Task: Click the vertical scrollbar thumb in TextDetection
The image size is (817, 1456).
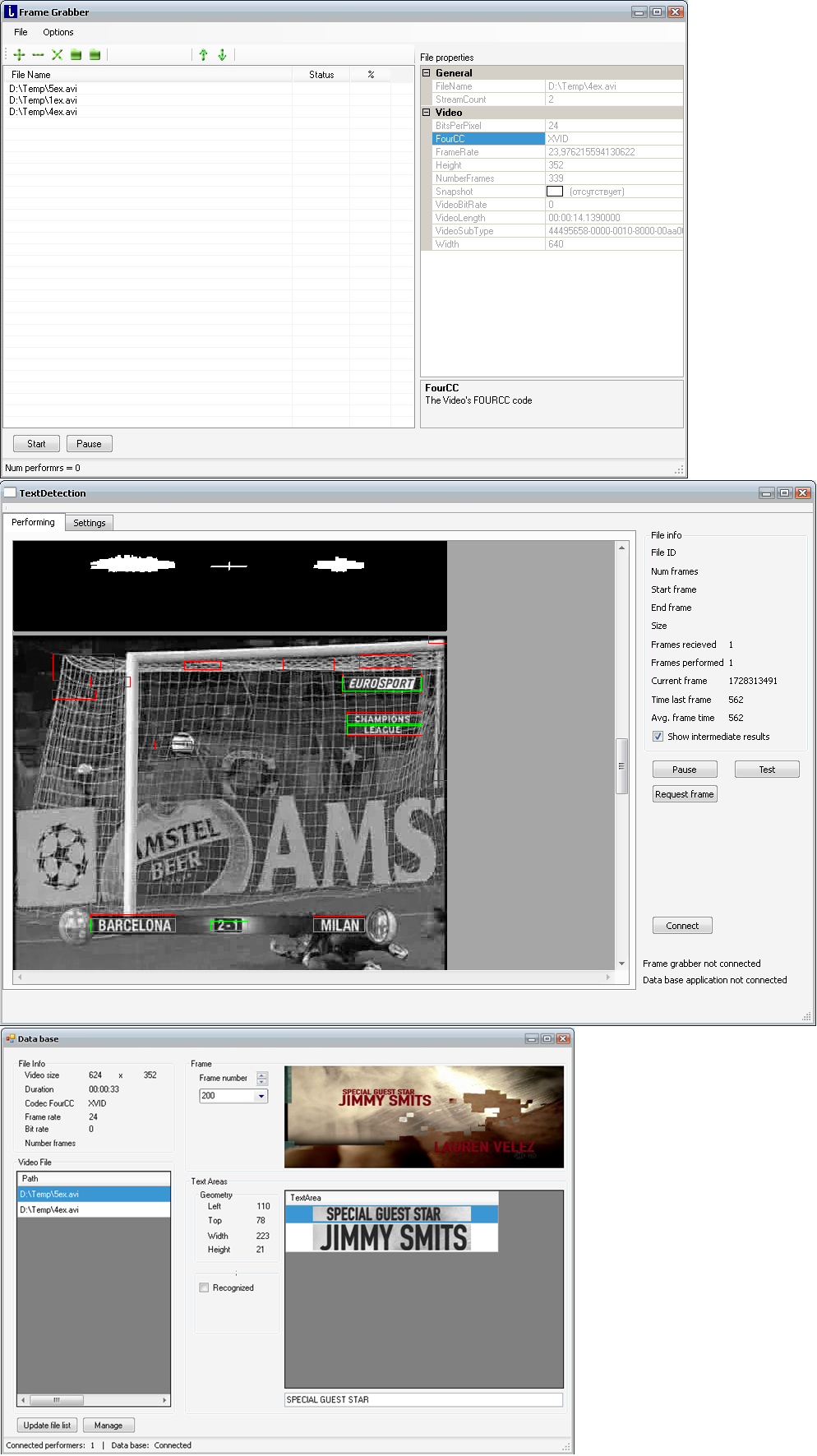Action: tap(621, 765)
